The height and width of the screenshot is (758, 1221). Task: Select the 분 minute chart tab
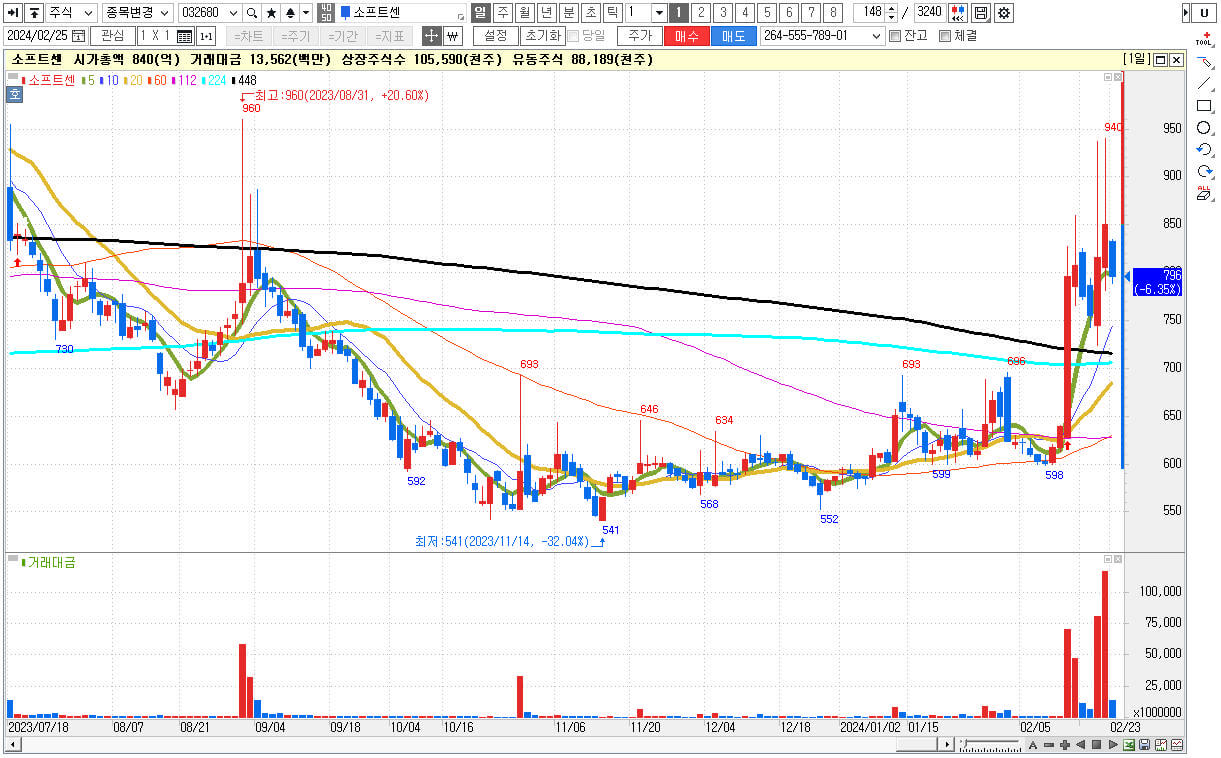(x=568, y=13)
